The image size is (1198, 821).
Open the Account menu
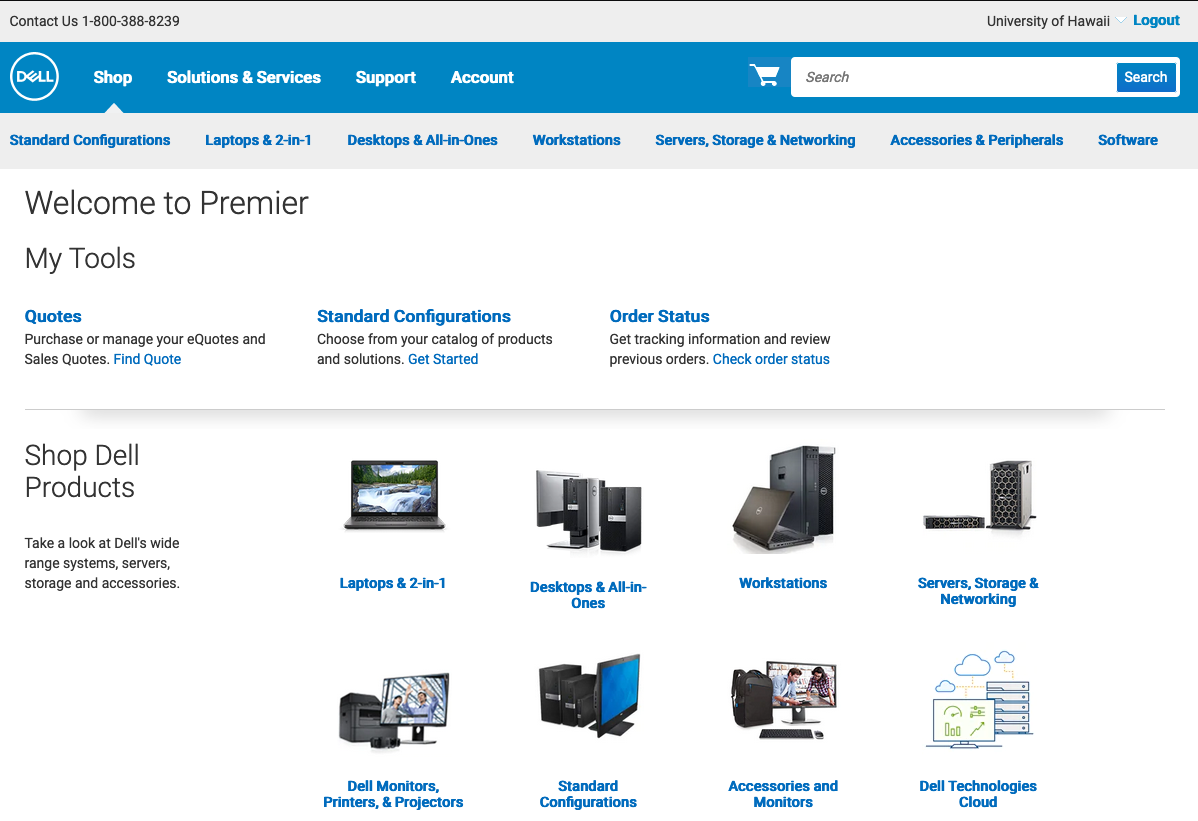point(482,77)
